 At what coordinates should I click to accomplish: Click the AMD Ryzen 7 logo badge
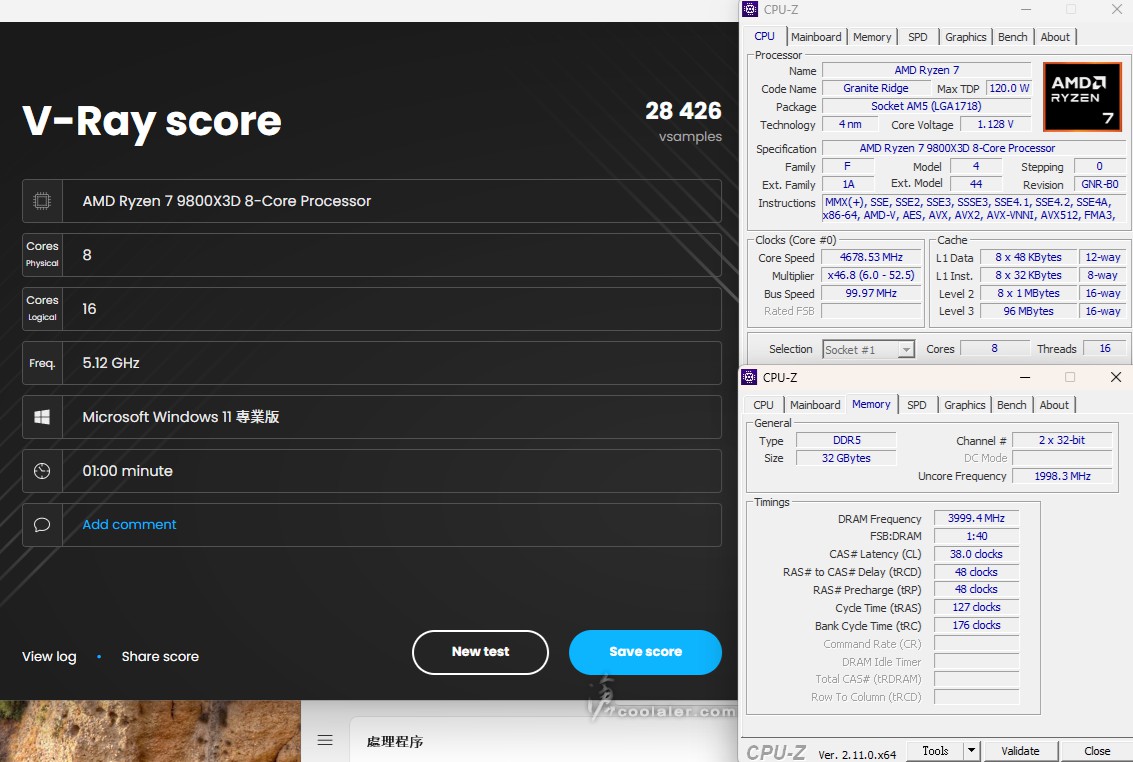tap(1081, 97)
